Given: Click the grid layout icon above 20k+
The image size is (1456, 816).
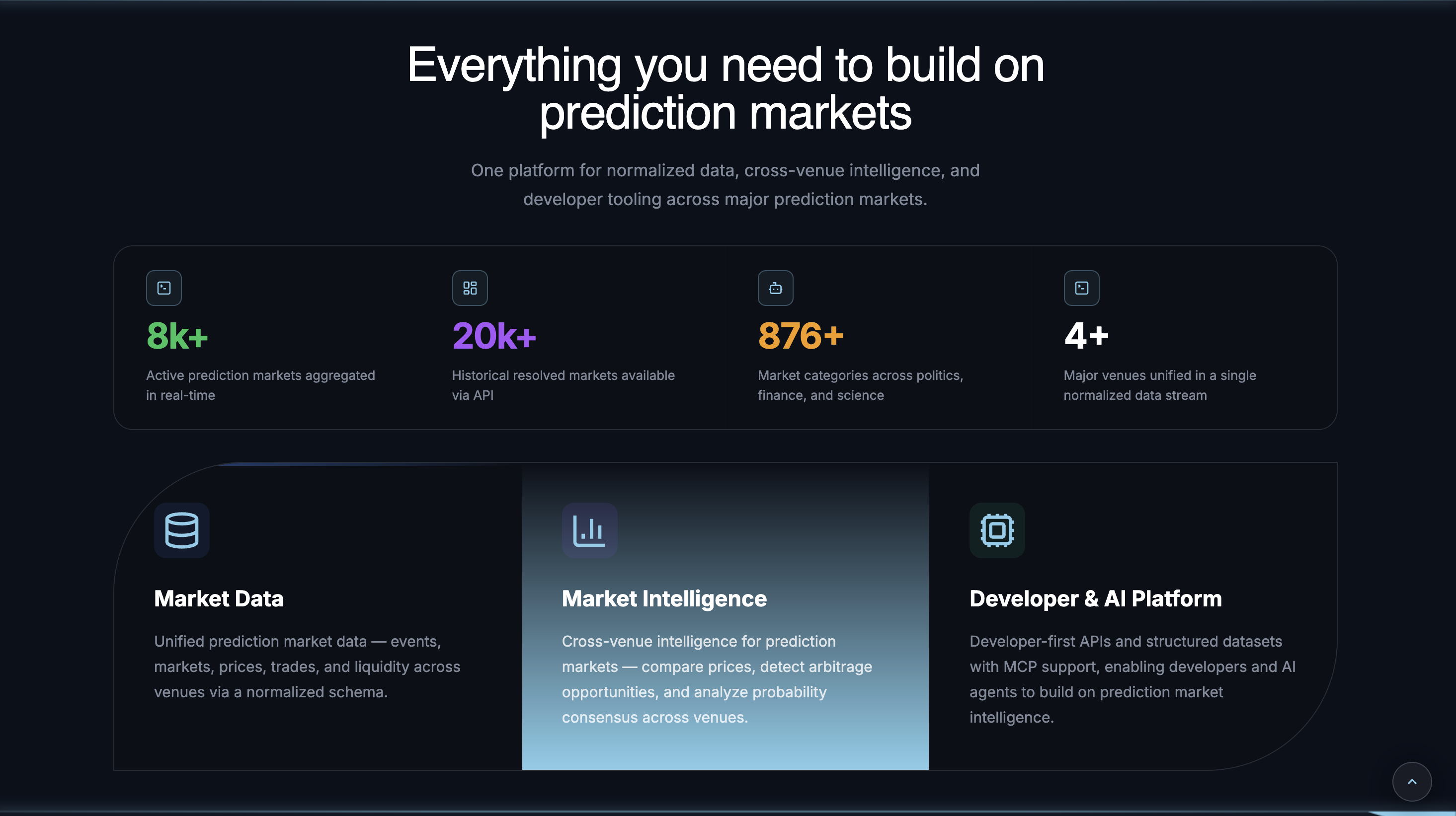Looking at the screenshot, I should (x=469, y=288).
